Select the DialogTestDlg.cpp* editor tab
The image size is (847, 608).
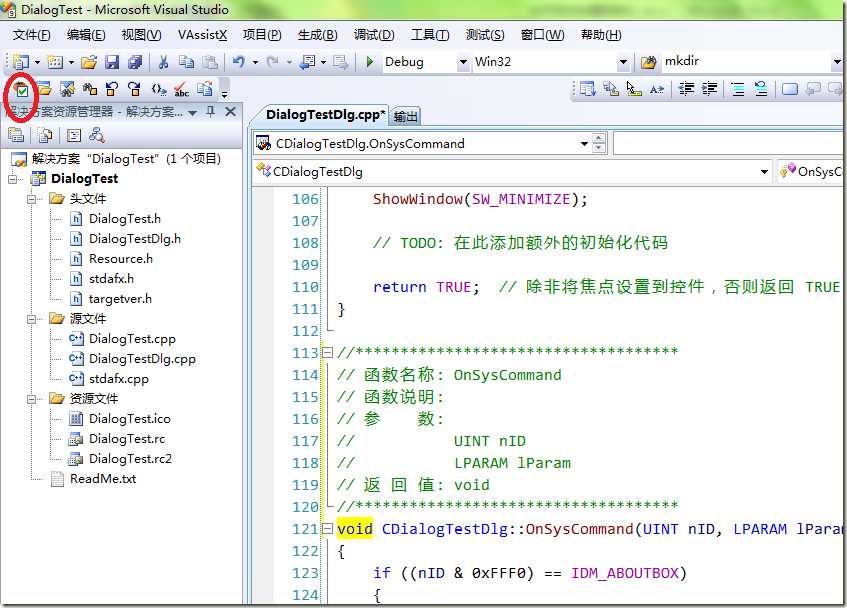click(x=325, y=114)
